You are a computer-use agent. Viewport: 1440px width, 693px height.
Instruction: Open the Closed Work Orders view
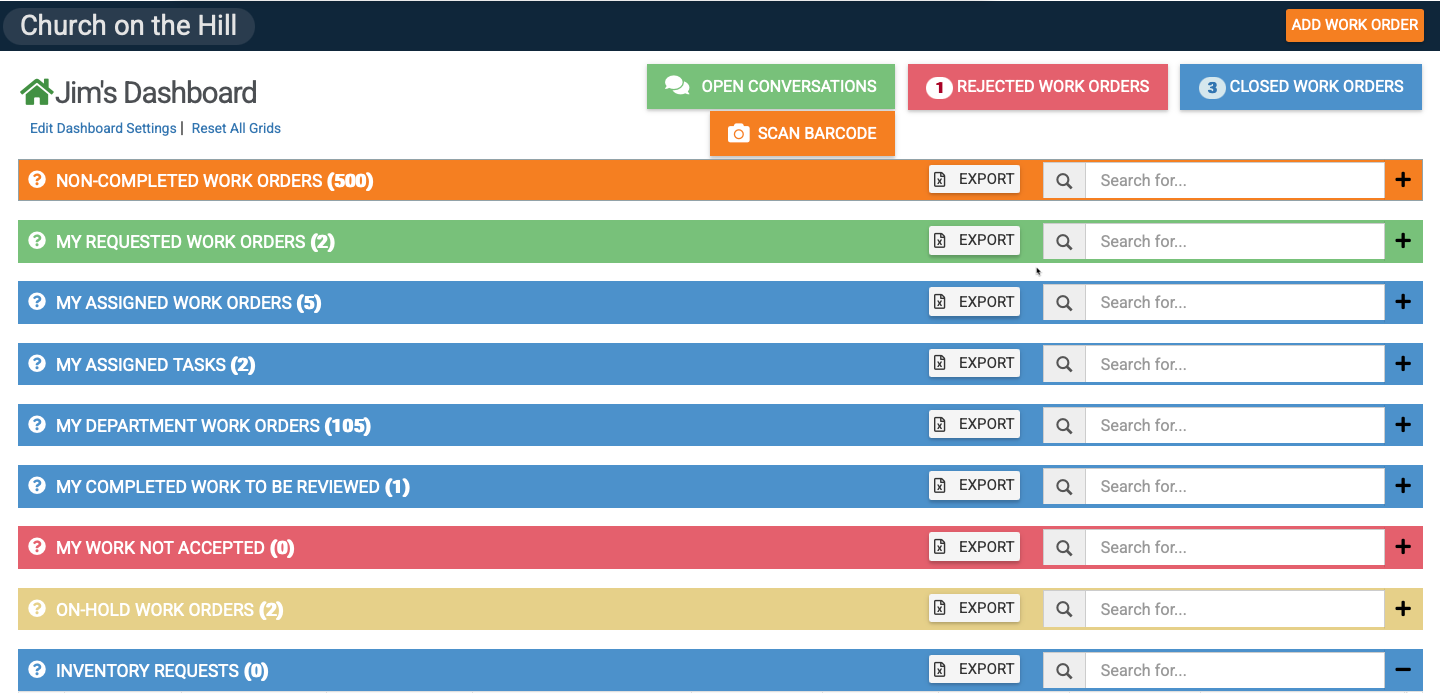[1300, 87]
